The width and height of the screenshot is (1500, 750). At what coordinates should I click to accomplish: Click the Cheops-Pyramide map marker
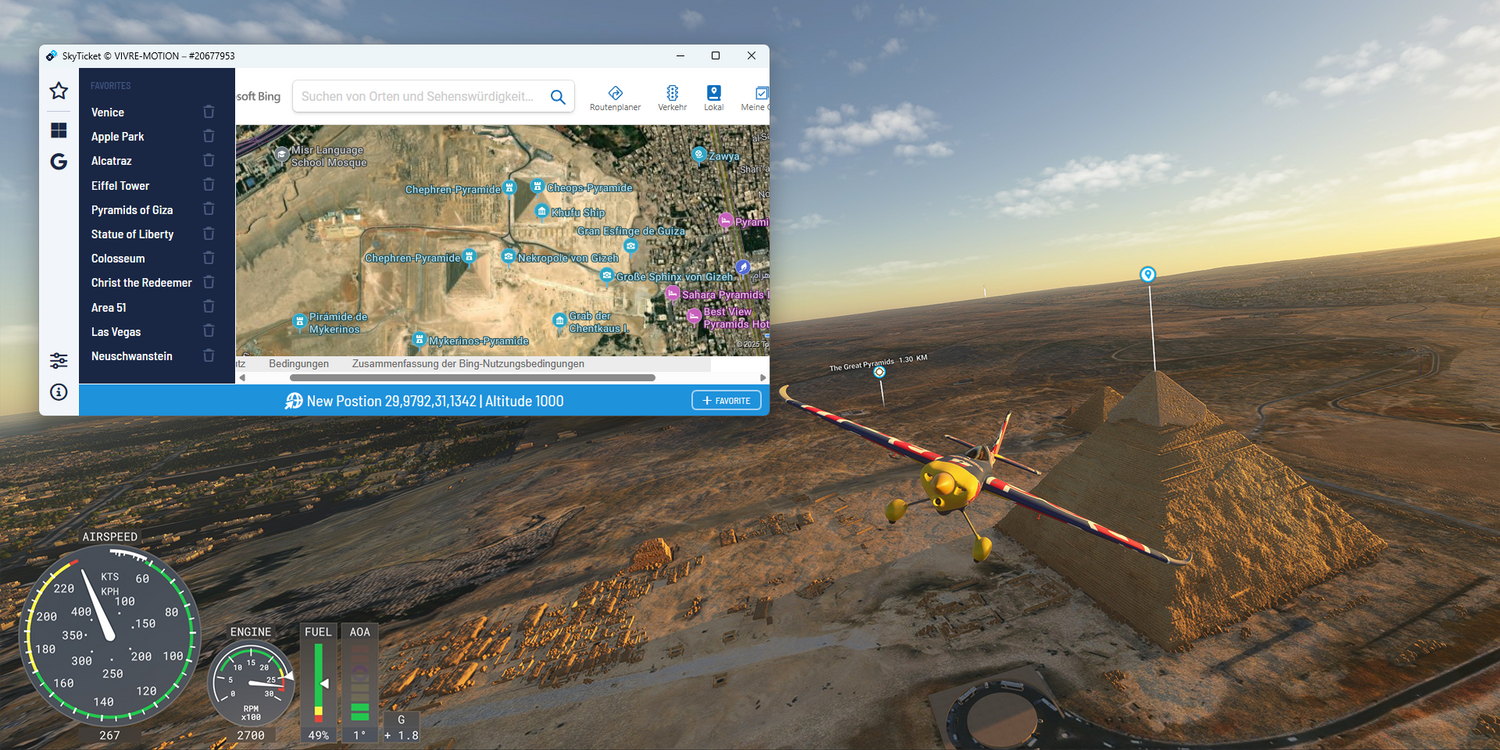(538, 186)
